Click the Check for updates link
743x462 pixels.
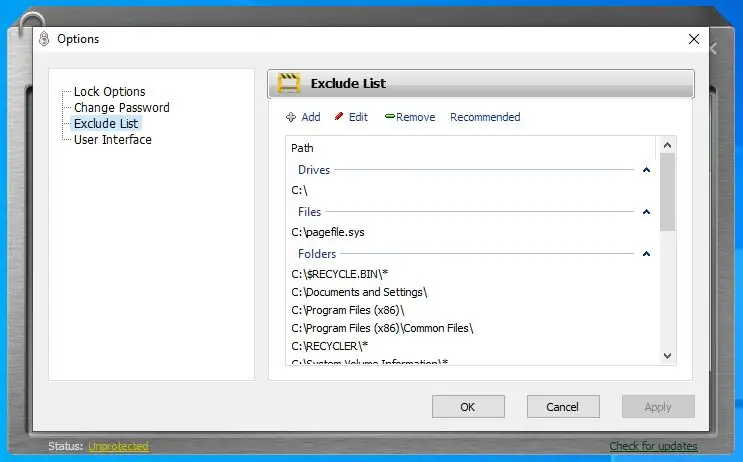coord(653,446)
